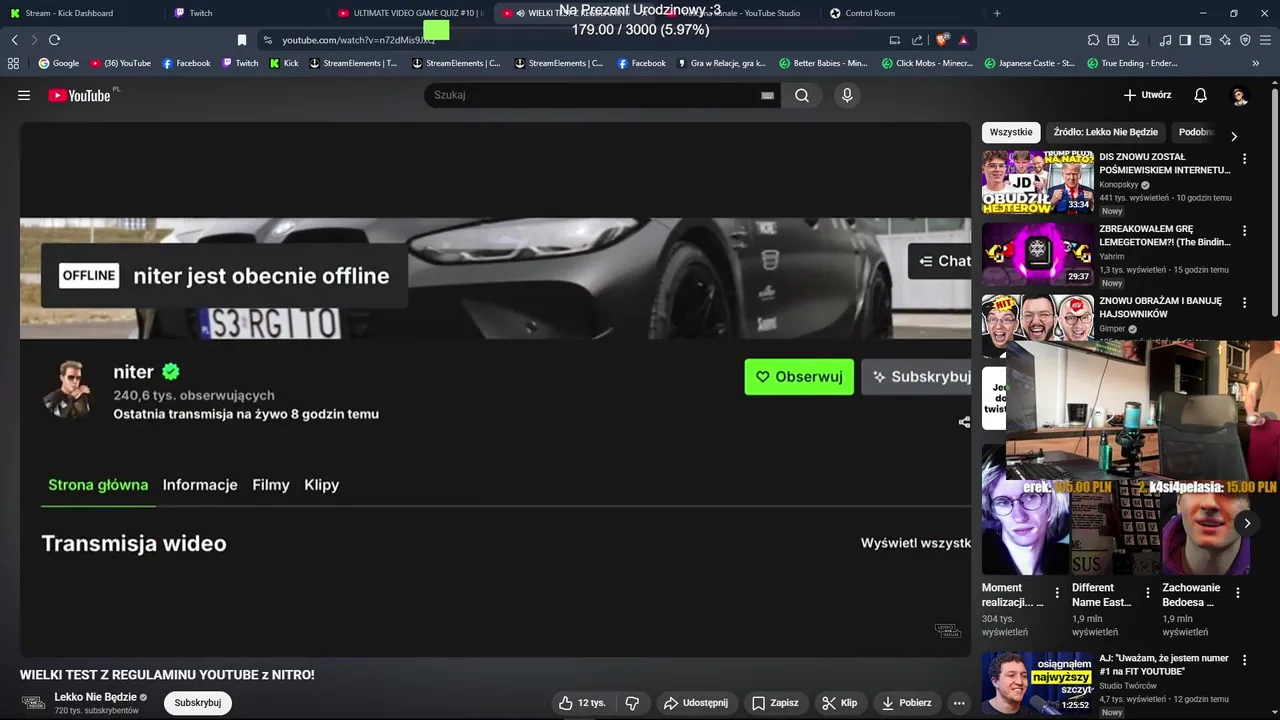Open Brave Wallet icon
Image resolution: width=1280 pixels, height=720 pixels.
click(1205, 40)
